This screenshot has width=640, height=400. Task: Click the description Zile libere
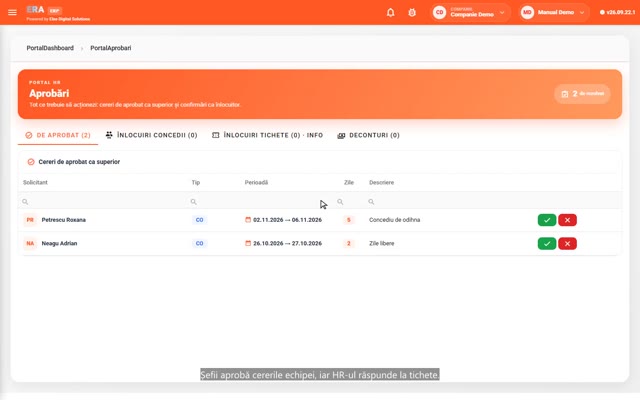click(382, 244)
